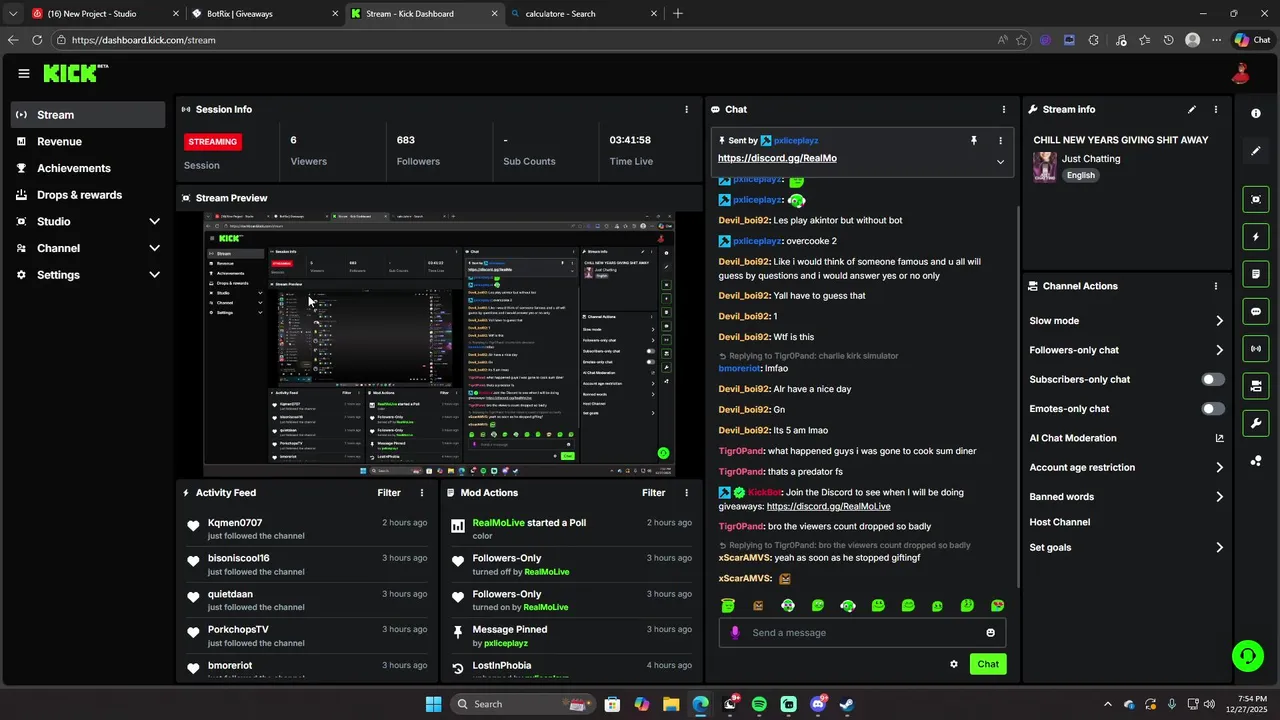This screenshot has width=1280, height=720.
Task: Click the Stream Preview thumbnail
Action: coord(439,345)
